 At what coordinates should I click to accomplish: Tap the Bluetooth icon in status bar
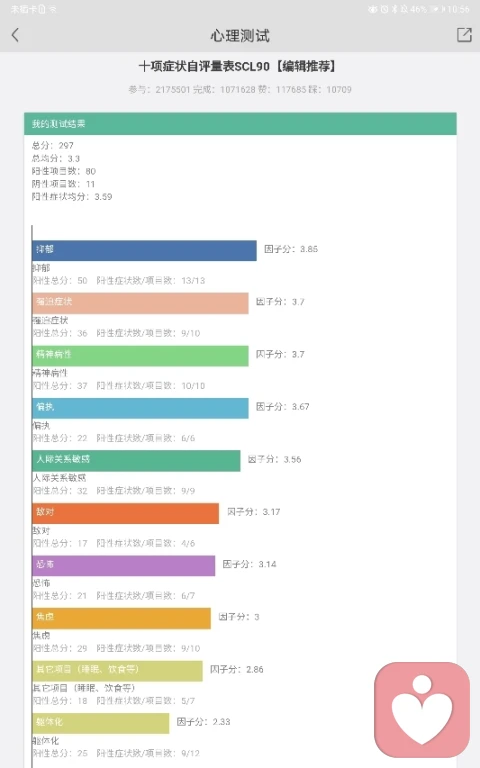(394, 9)
